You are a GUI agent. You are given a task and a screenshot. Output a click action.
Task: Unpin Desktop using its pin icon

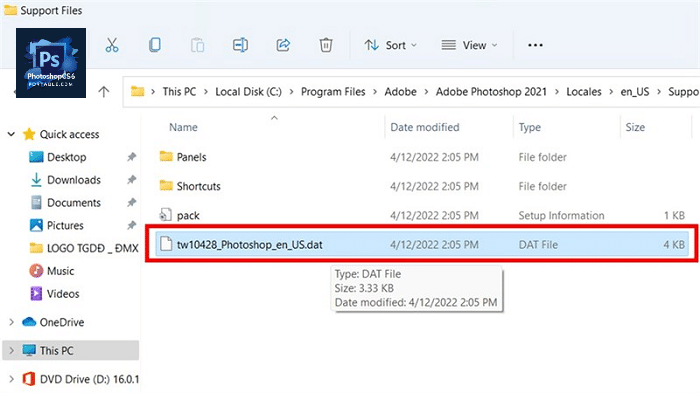pyautogui.click(x=131, y=157)
